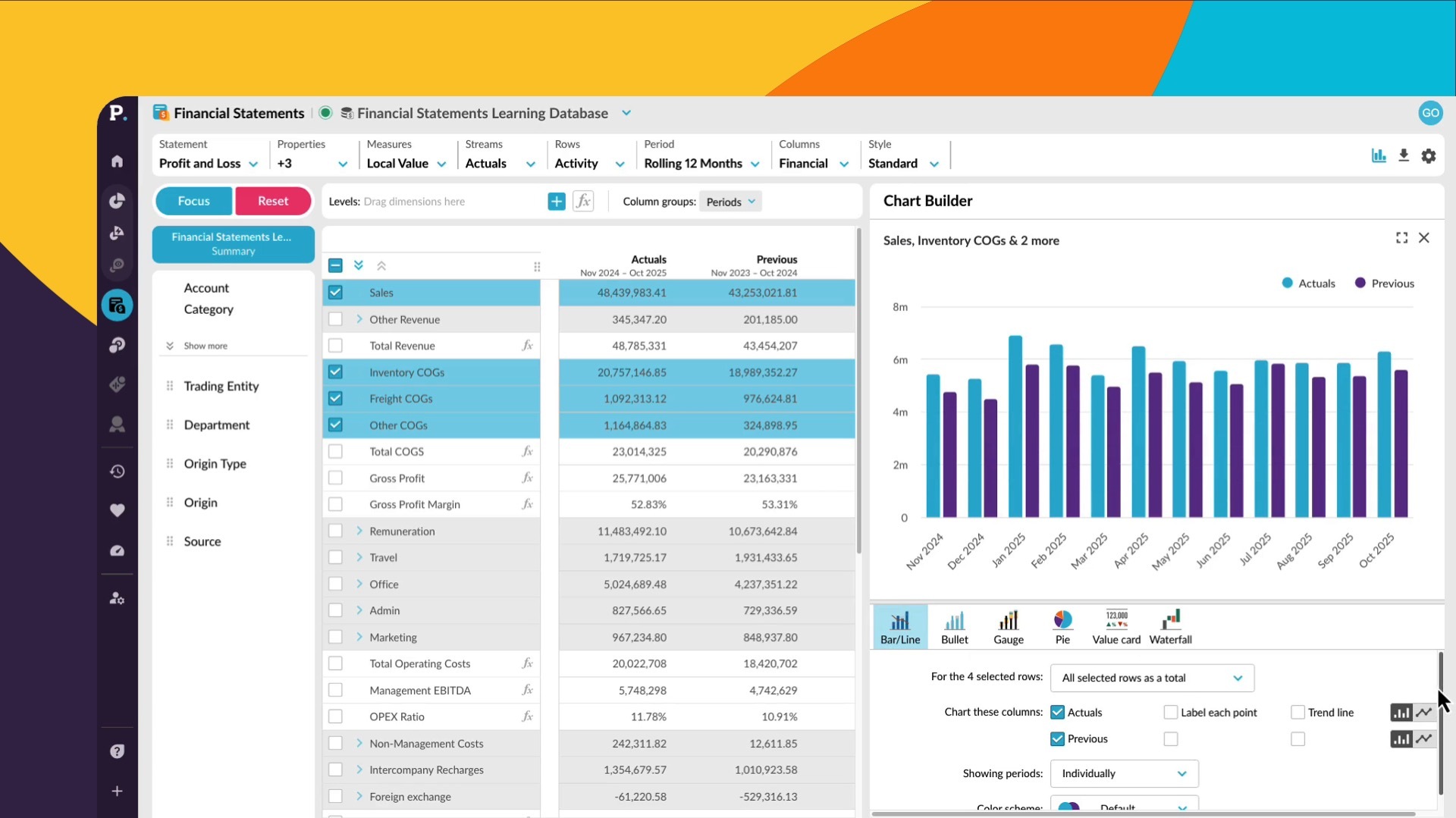Uncheck Actuals in chart columns
This screenshot has height=818, width=1456.
(x=1057, y=713)
